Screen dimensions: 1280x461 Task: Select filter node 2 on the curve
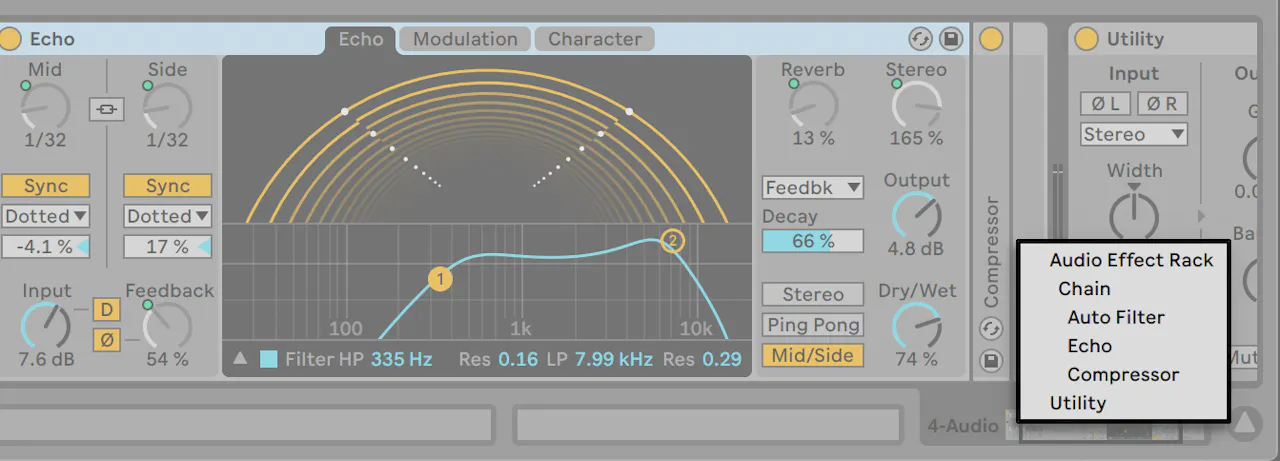click(x=672, y=240)
